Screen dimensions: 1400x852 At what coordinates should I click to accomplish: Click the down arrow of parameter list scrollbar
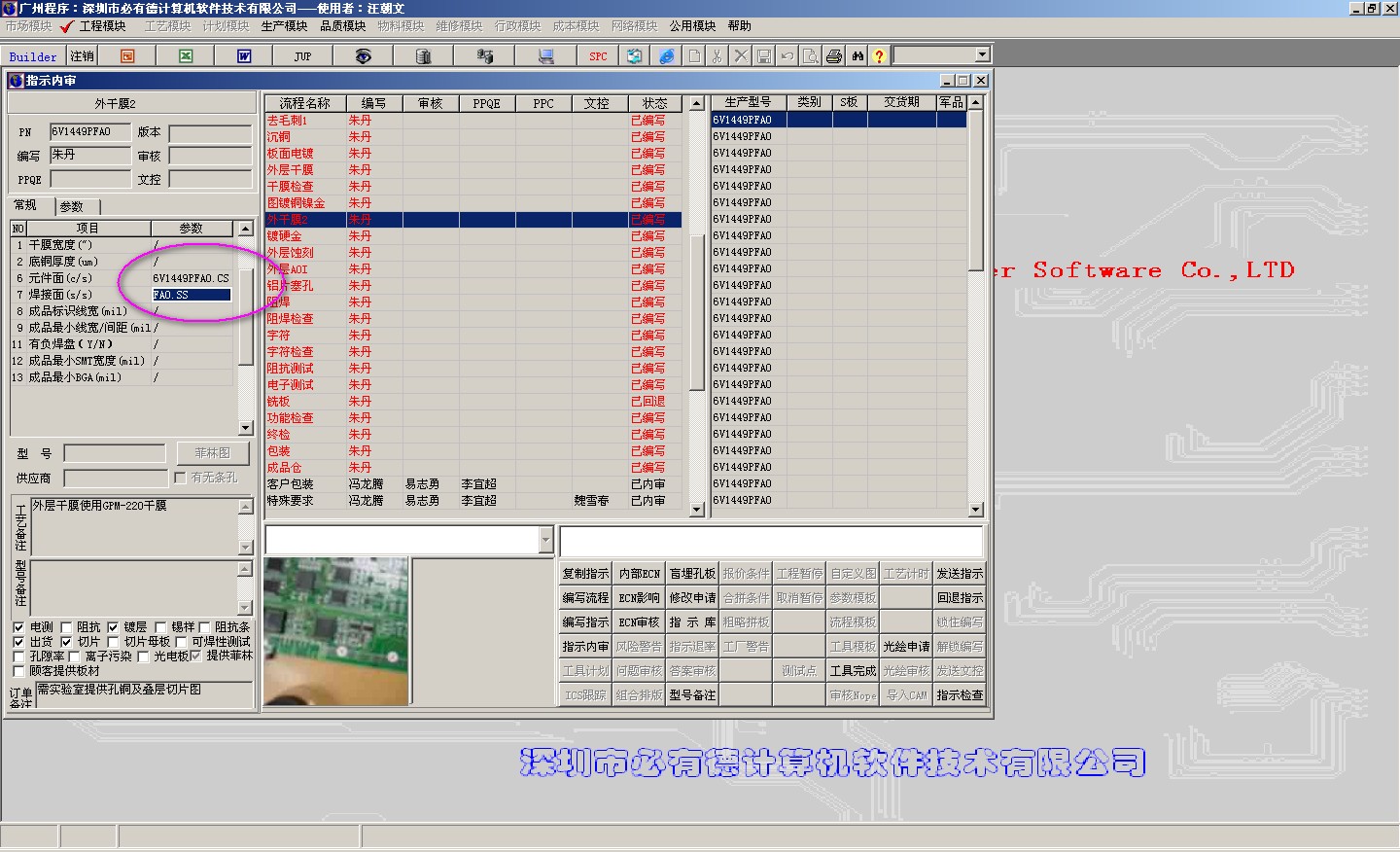[245, 428]
